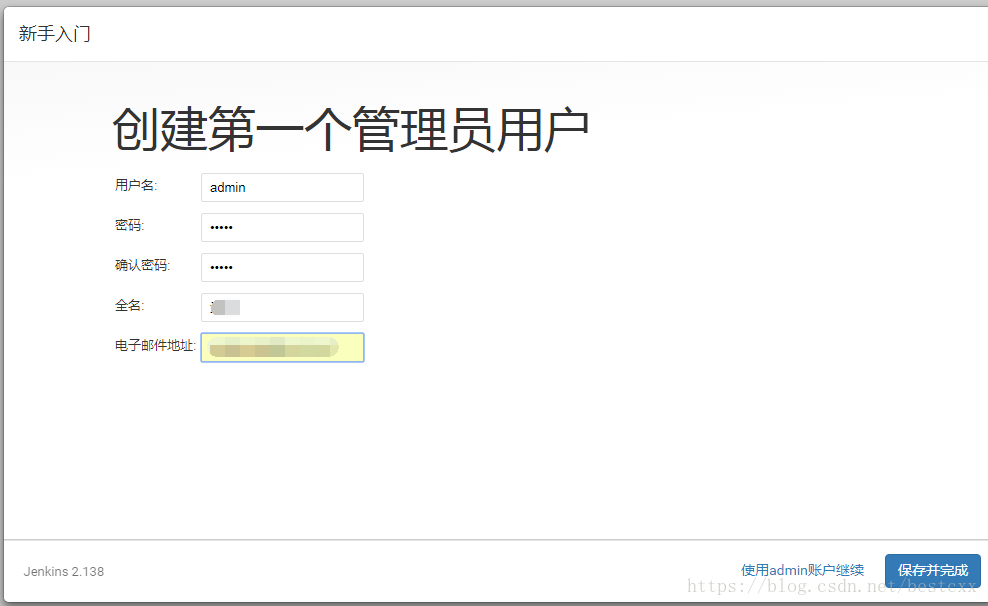Click the Jenkins 2.138 version text

click(63, 571)
